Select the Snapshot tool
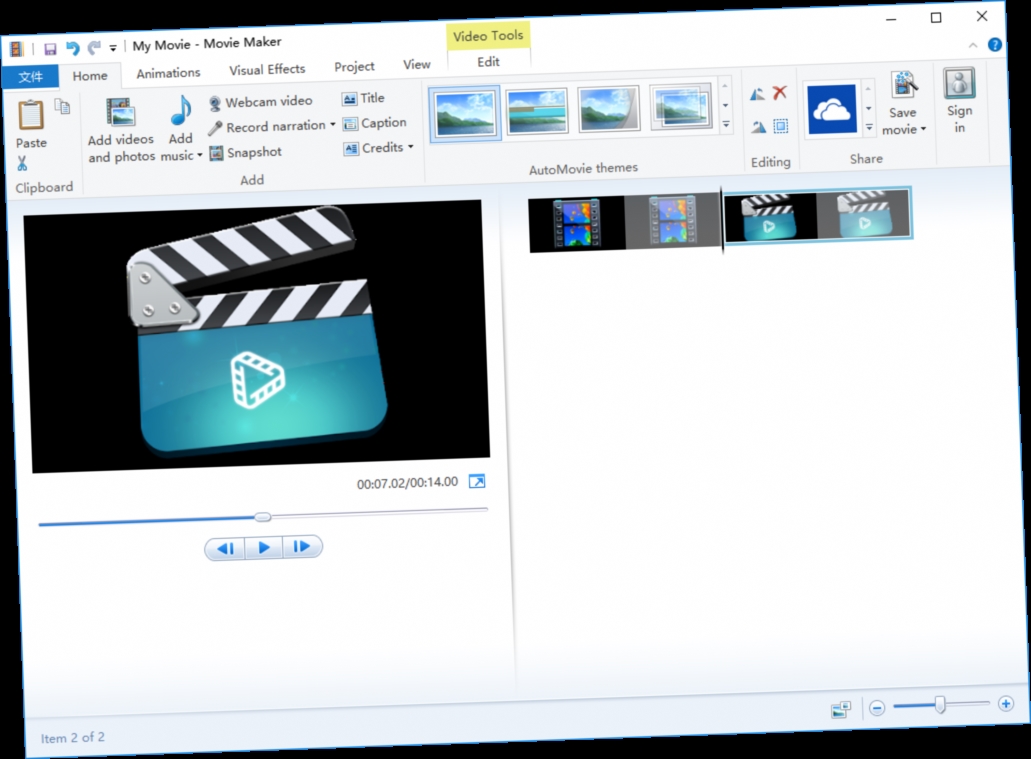The height and width of the screenshot is (759, 1031). (x=245, y=152)
